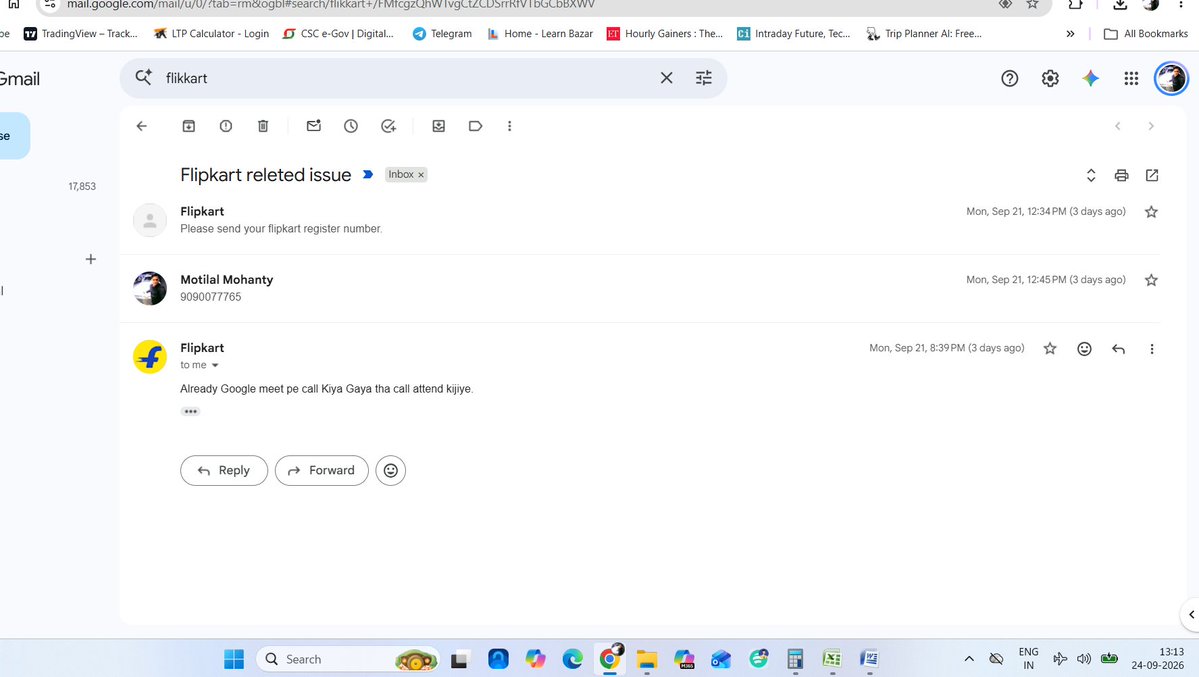Open Labels tag icon
The height and width of the screenshot is (677, 1199).
(476, 126)
